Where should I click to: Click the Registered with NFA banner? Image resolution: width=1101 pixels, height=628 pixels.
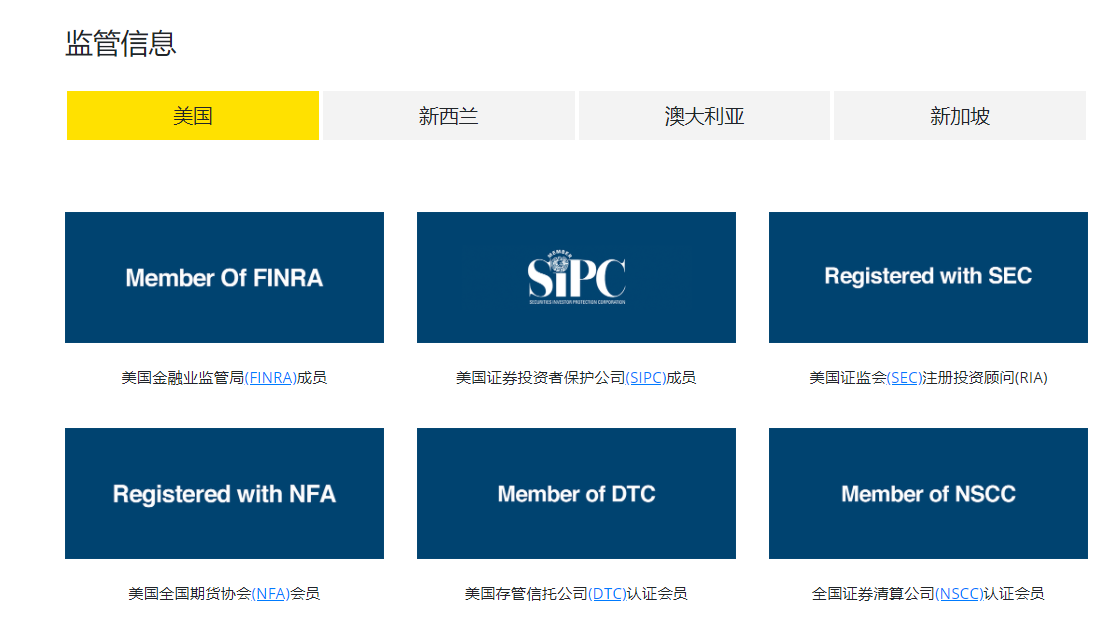(224, 493)
